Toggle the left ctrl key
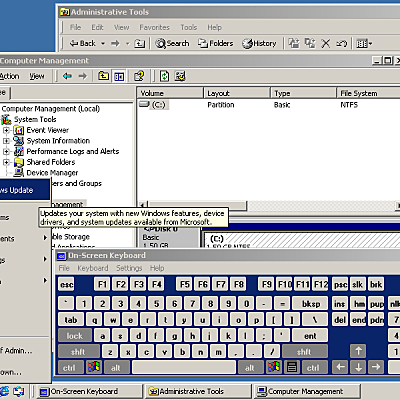This screenshot has width=400, height=400. click(x=70, y=368)
